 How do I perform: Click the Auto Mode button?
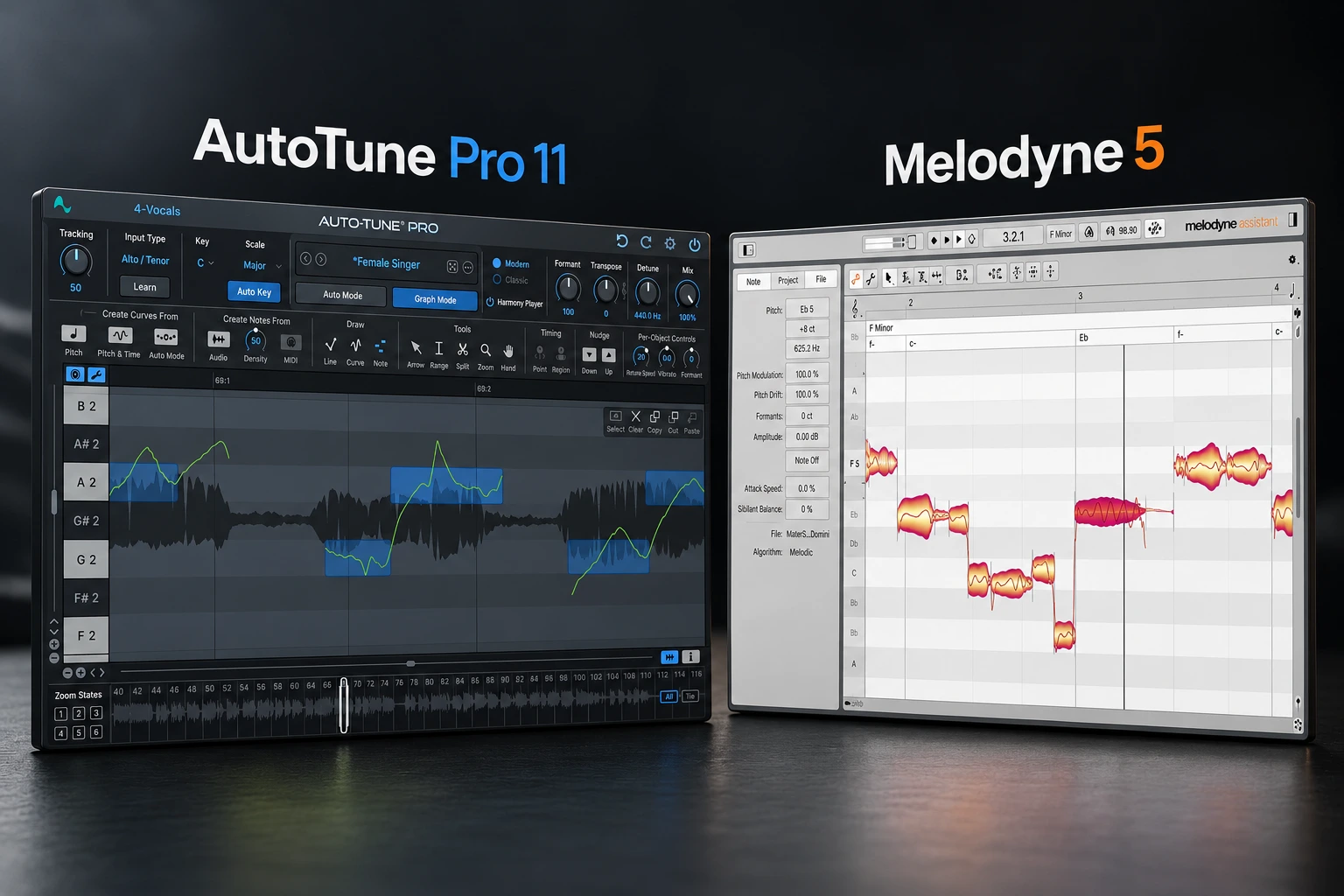coord(342,295)
